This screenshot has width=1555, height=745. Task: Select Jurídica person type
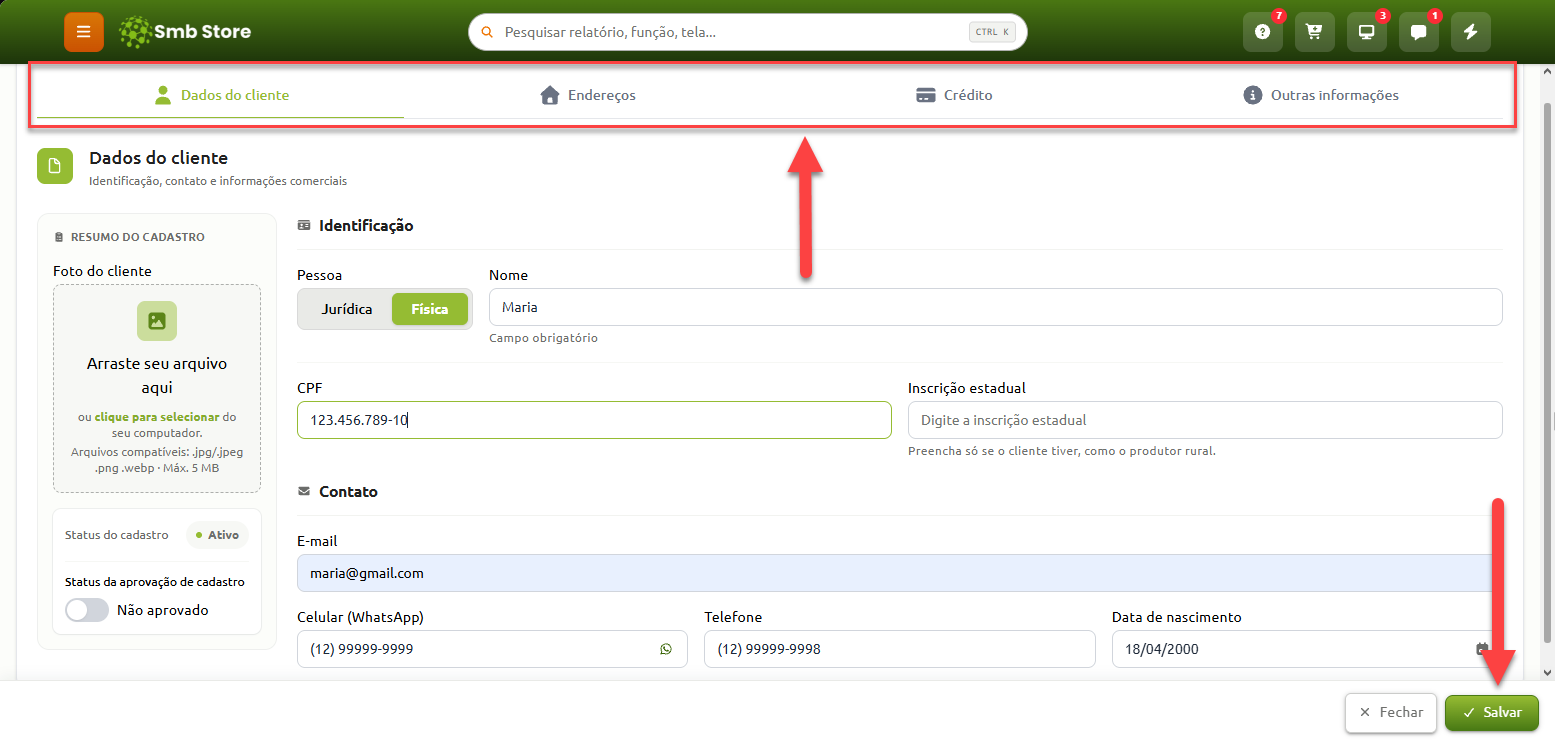point(347,309)
